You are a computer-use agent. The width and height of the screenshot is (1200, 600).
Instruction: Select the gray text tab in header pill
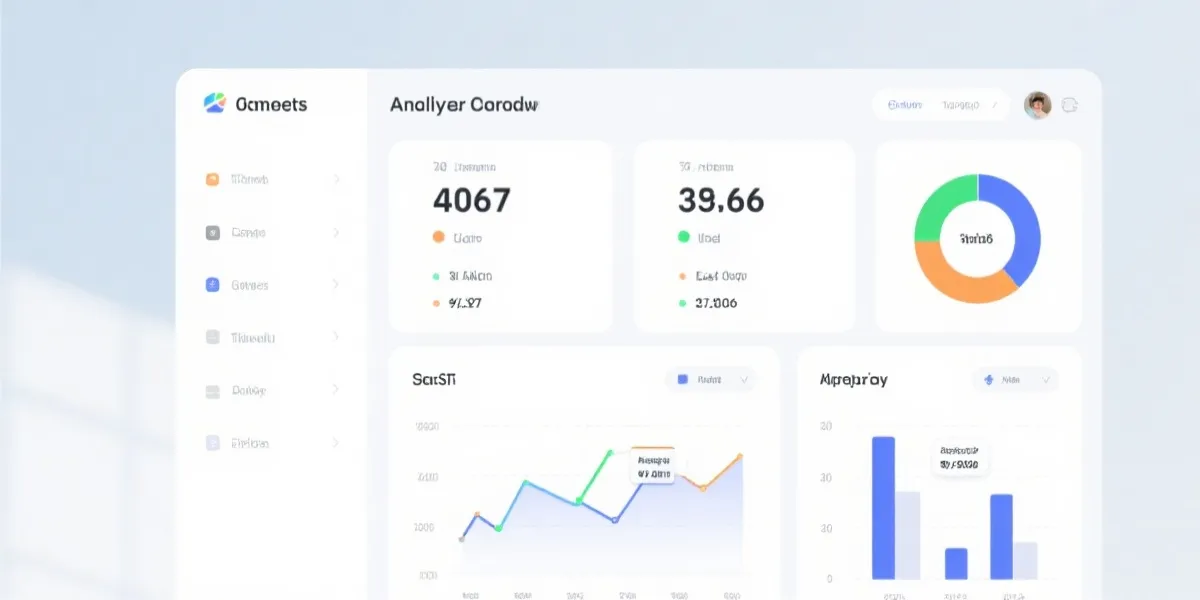(x=962, y=105)
